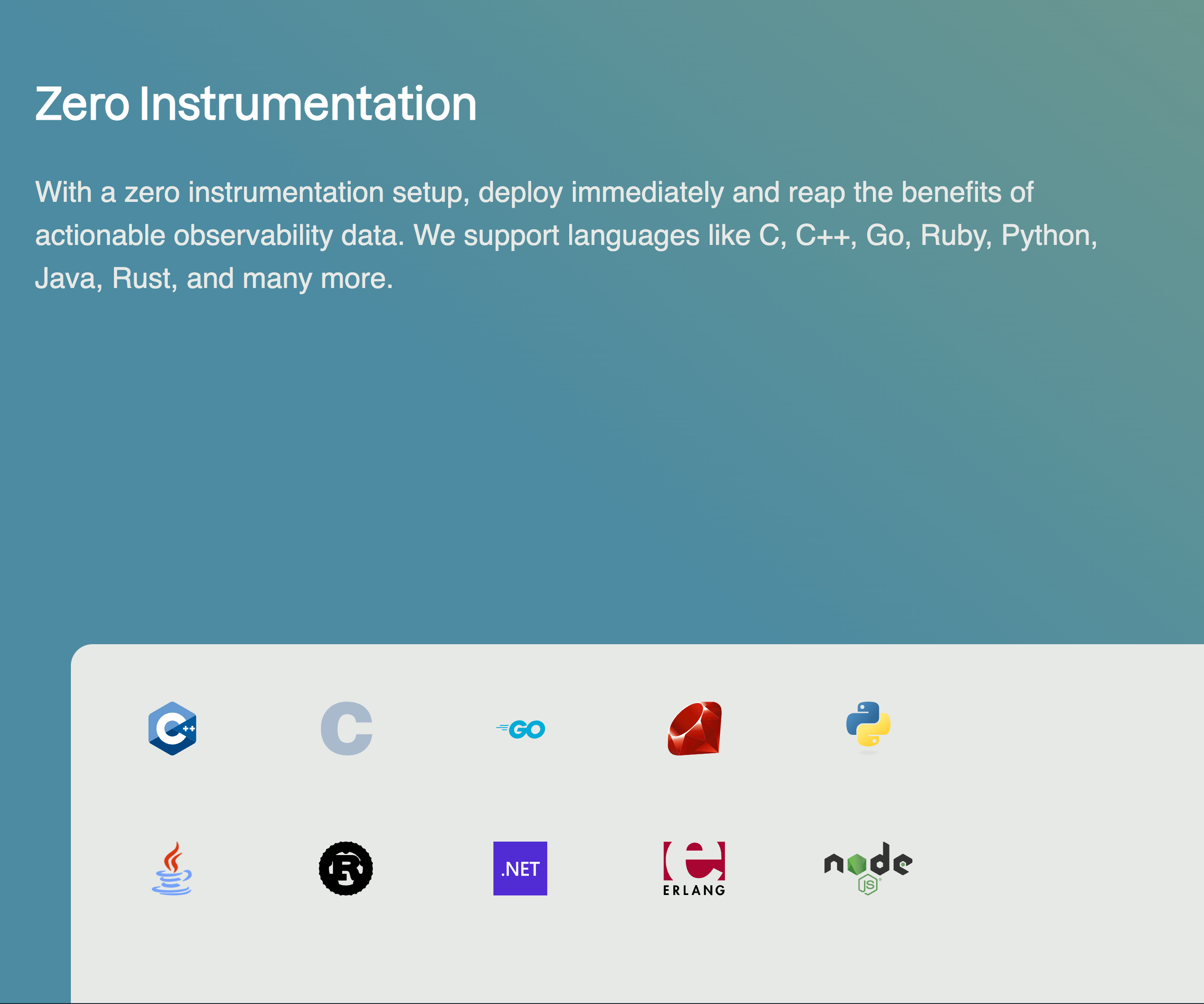The image size is (1204, 1004).
Task: Click the gray C language logo
Action: point(346,728)
